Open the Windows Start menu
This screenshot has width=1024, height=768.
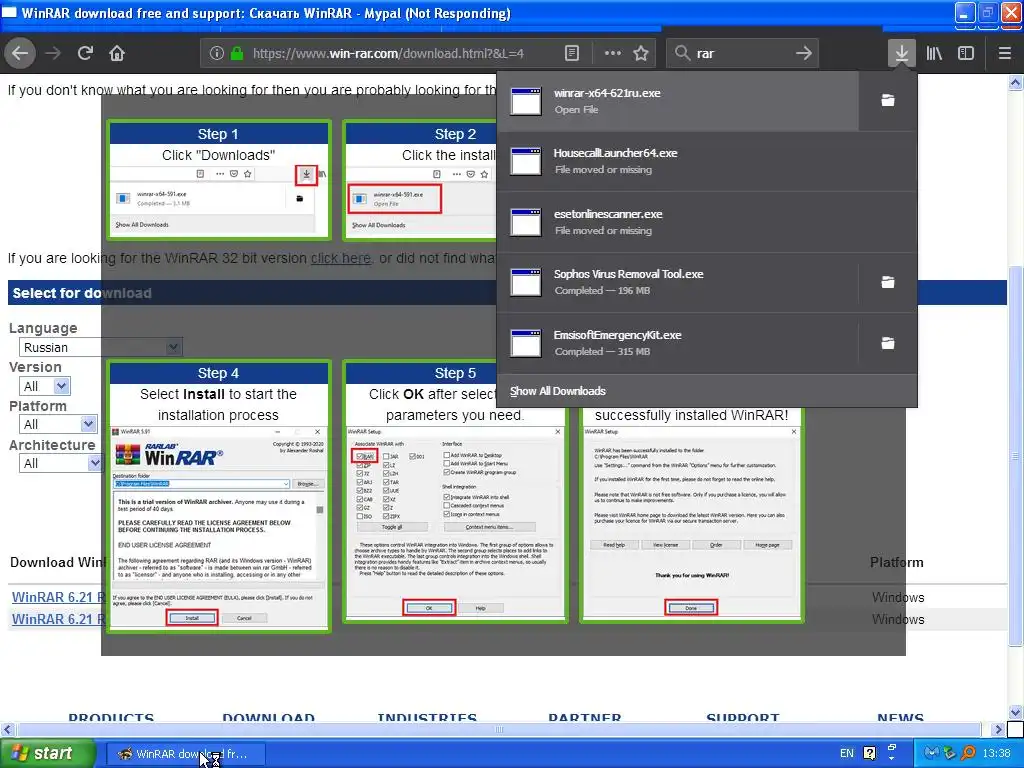[48, 754]
